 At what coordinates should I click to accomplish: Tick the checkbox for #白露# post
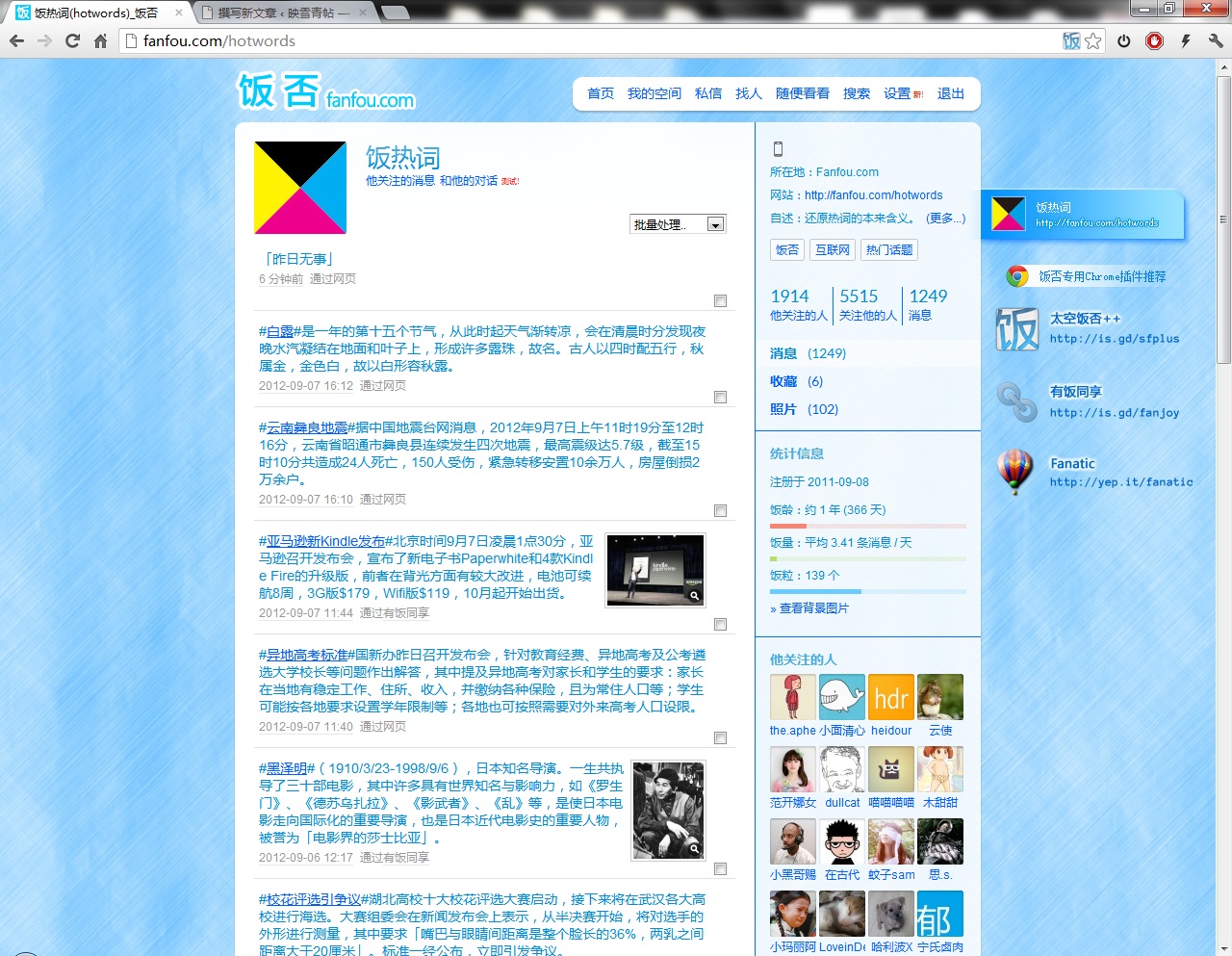coord(720,398)
